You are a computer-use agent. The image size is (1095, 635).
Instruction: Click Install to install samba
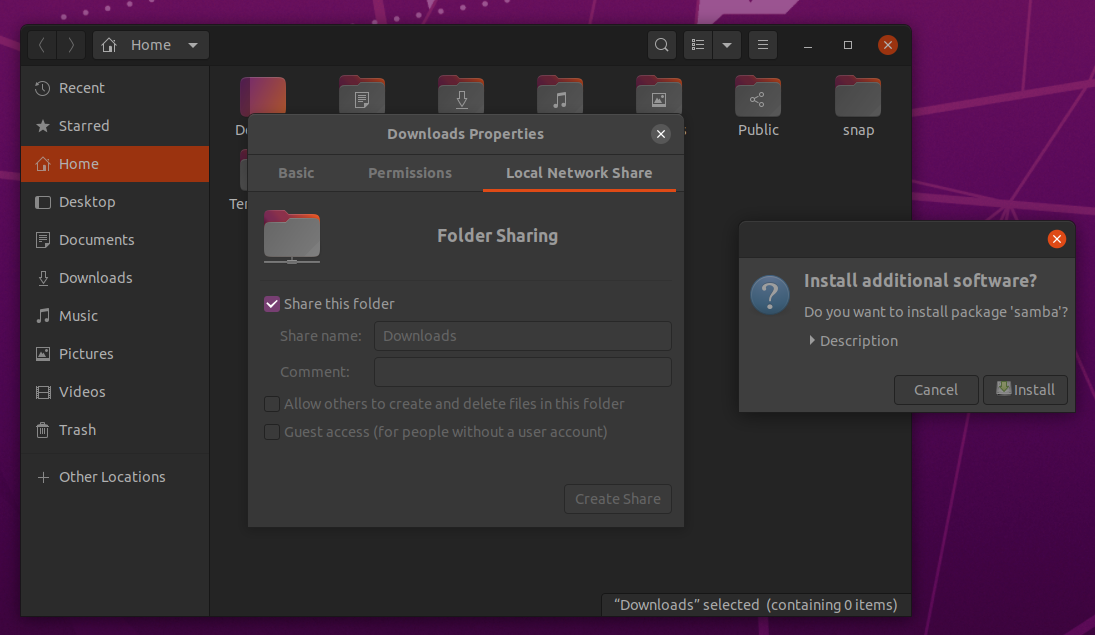[x=1025, y=390]
